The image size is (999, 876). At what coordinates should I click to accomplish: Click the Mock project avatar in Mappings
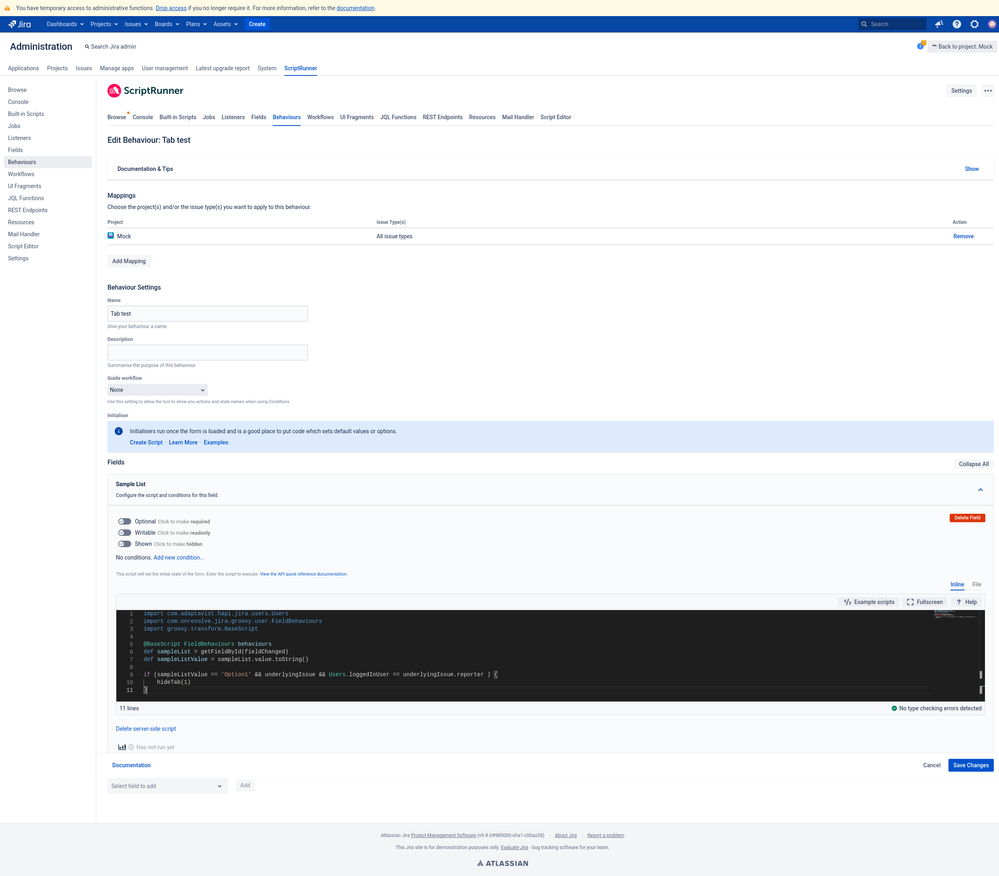tap(111, 235)
